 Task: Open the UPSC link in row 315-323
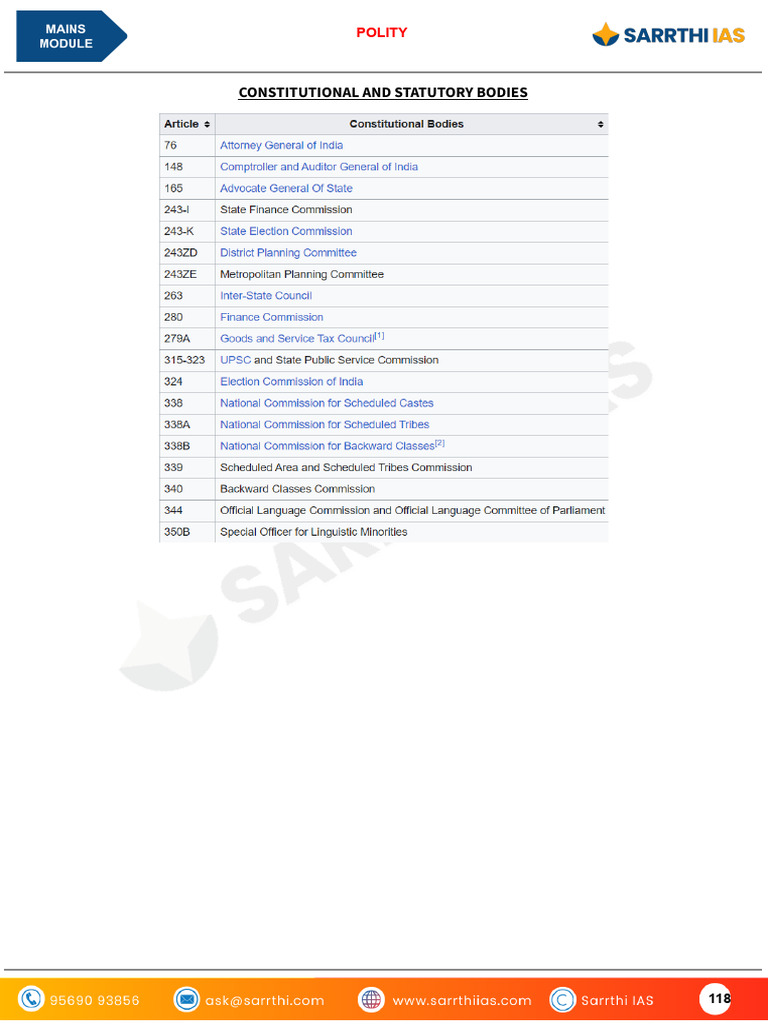point(235,360)
